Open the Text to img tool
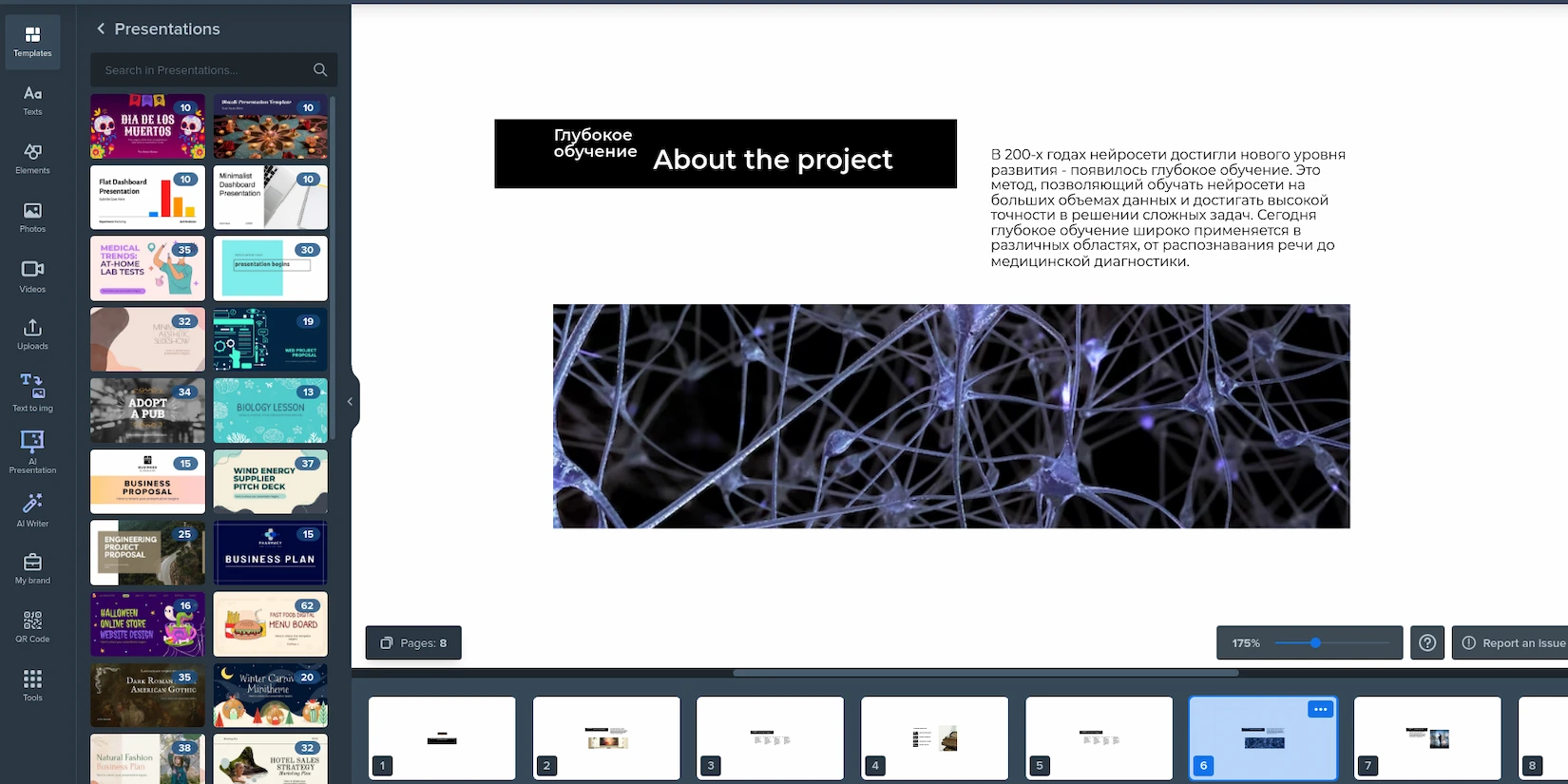The height and width of the screenshot is (784, 1568). (32, 392)
